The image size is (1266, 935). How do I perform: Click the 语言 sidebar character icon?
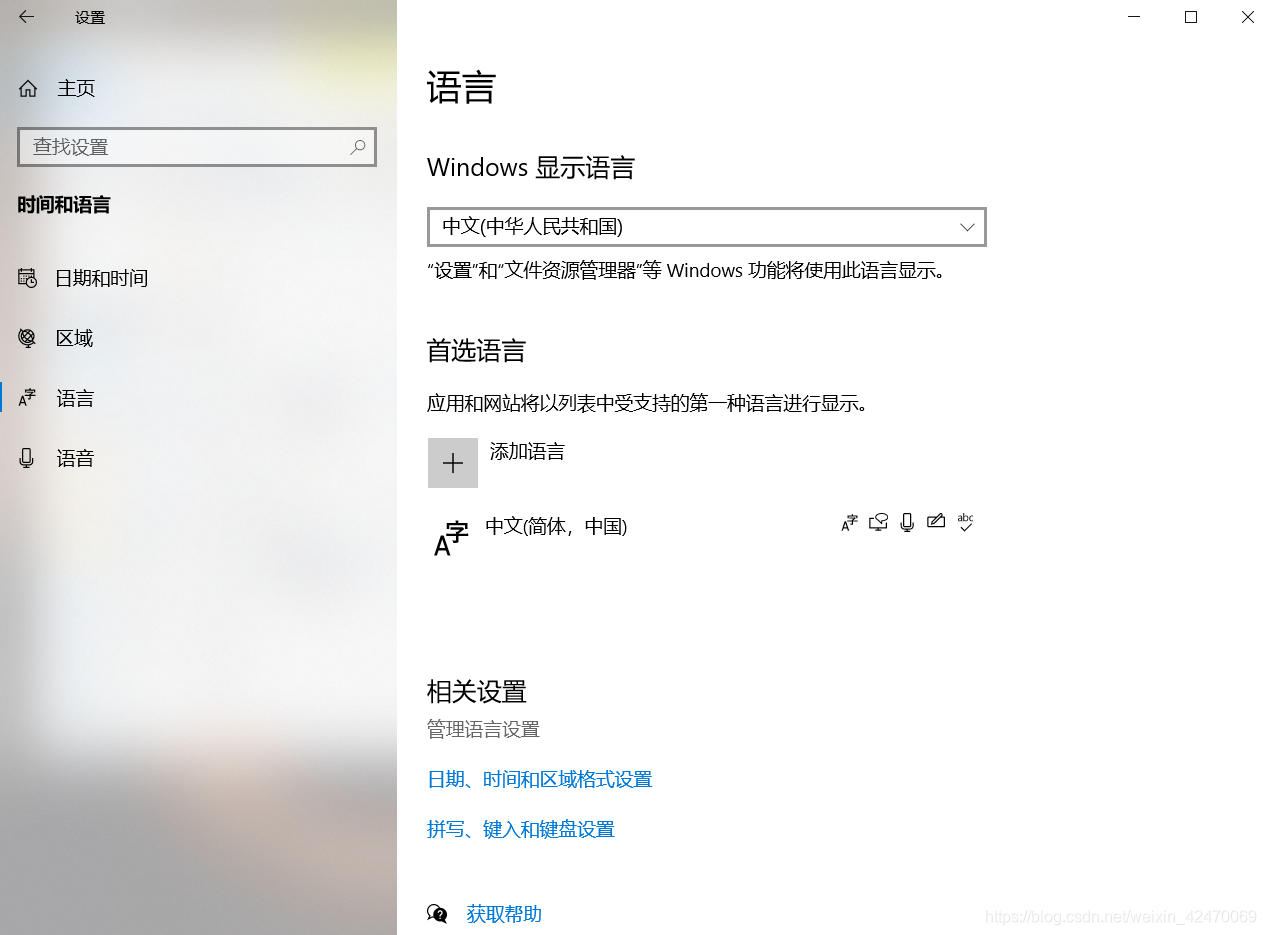(x=28, y=398)
